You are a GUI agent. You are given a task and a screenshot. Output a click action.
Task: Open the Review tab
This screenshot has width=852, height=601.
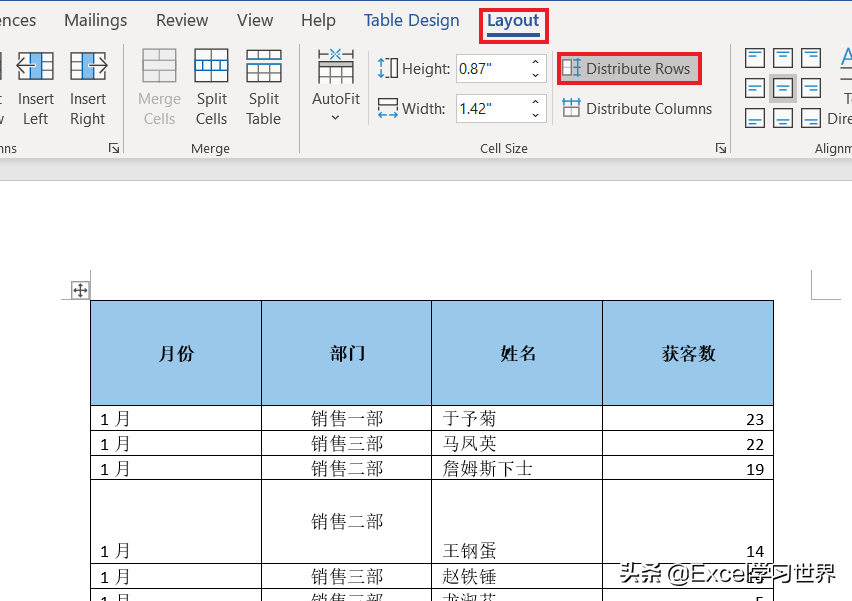pyautogui.click(x=182, y=21)
